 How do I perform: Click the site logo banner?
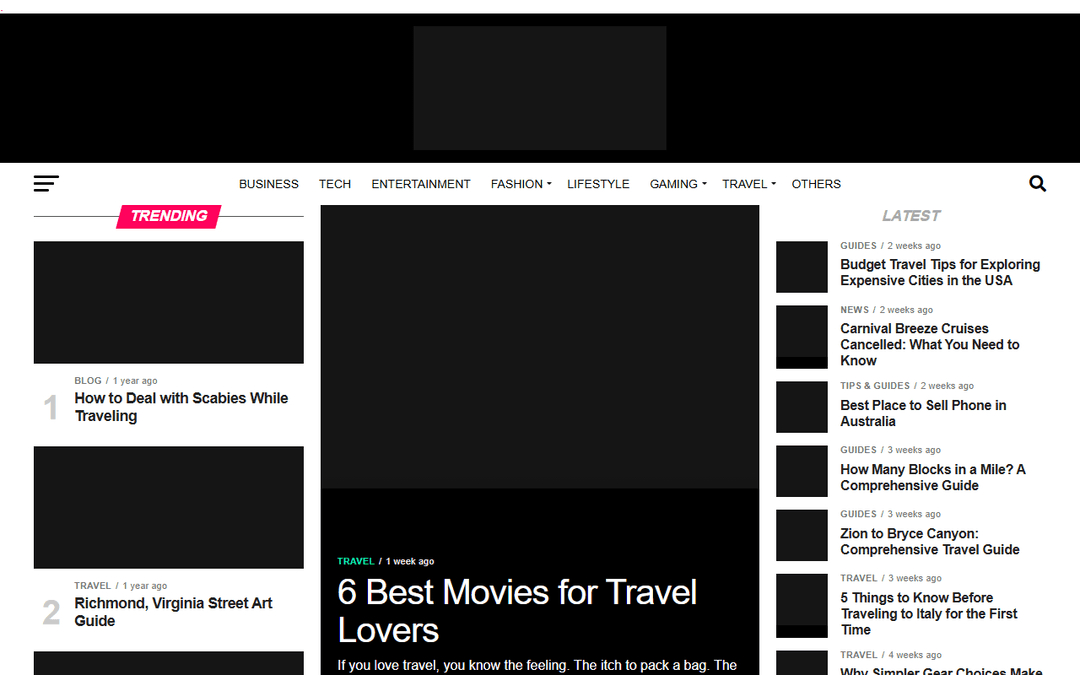(x=540, y=88)
